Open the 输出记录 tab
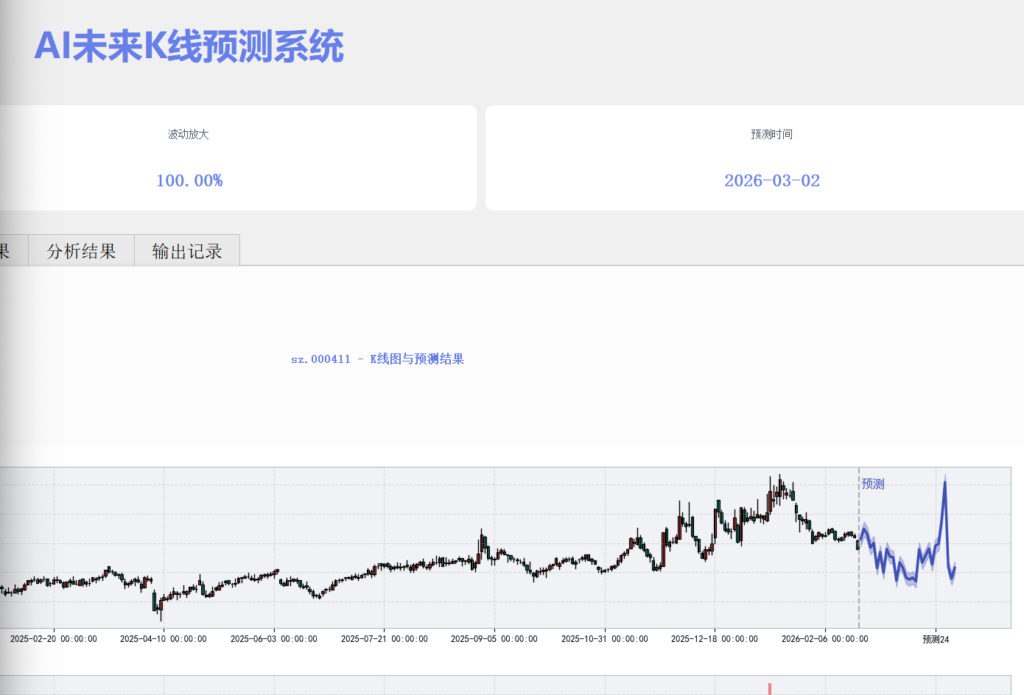 click(x=187, y=251)
